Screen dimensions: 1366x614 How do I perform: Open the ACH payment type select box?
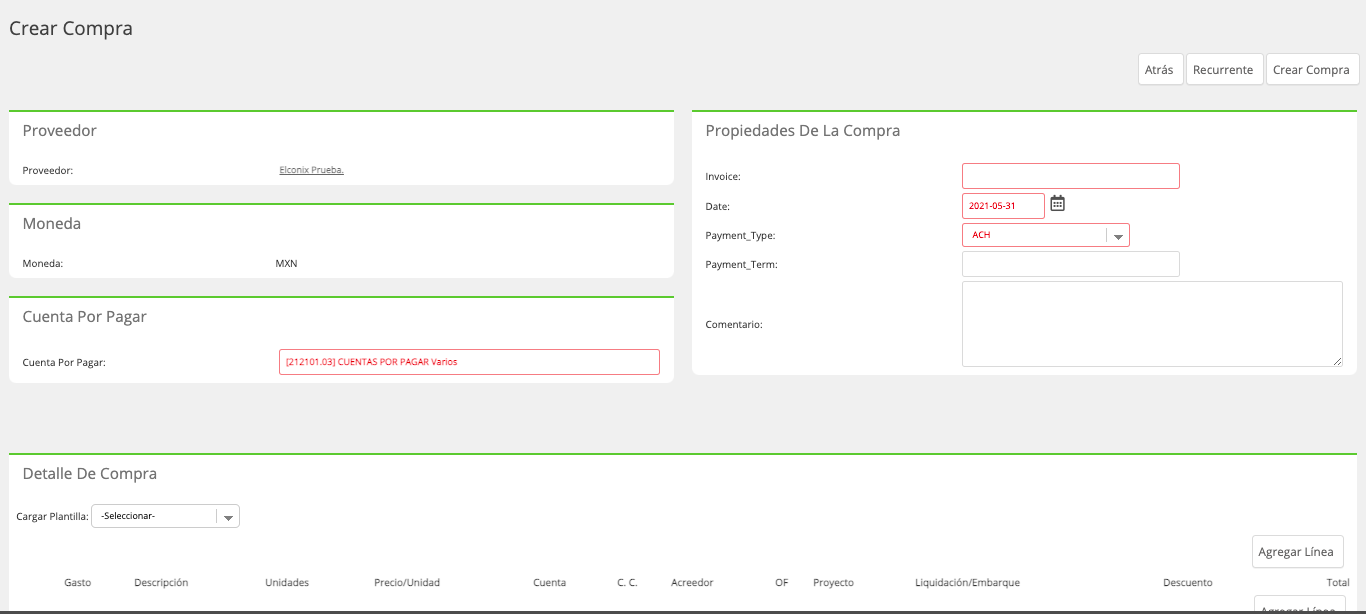1045,235
